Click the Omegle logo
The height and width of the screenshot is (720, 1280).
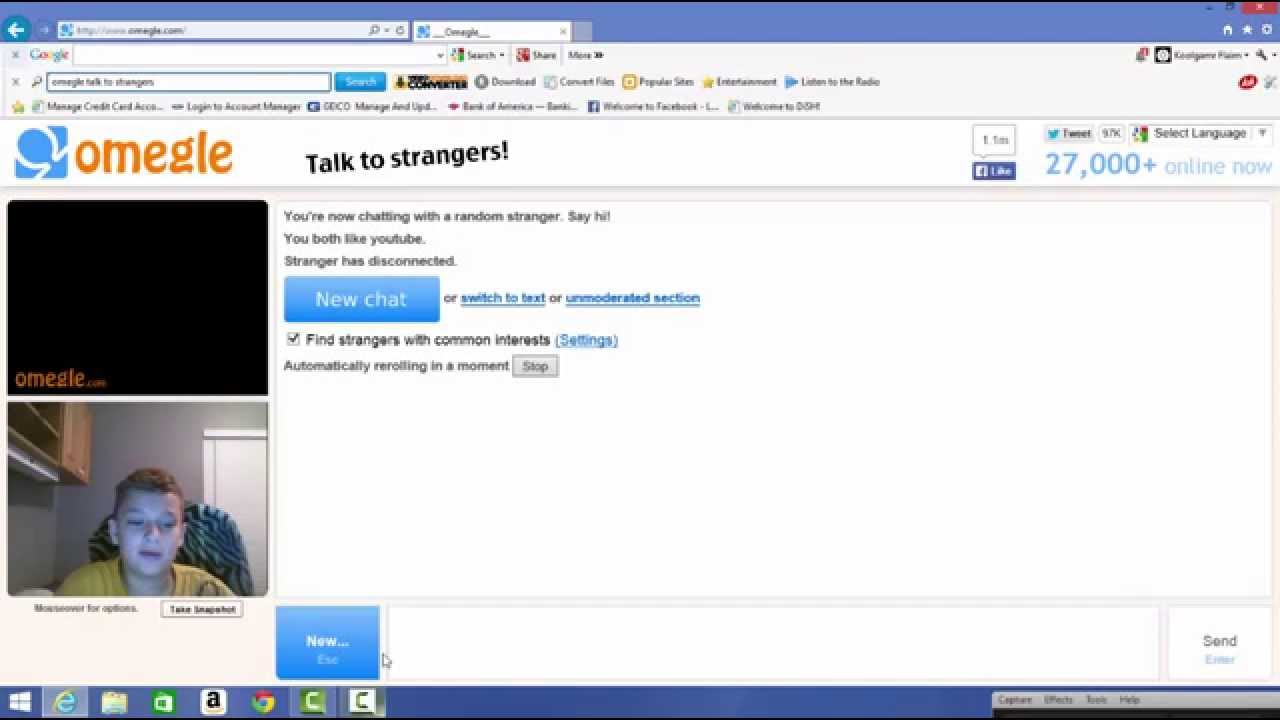click(124, 153)
